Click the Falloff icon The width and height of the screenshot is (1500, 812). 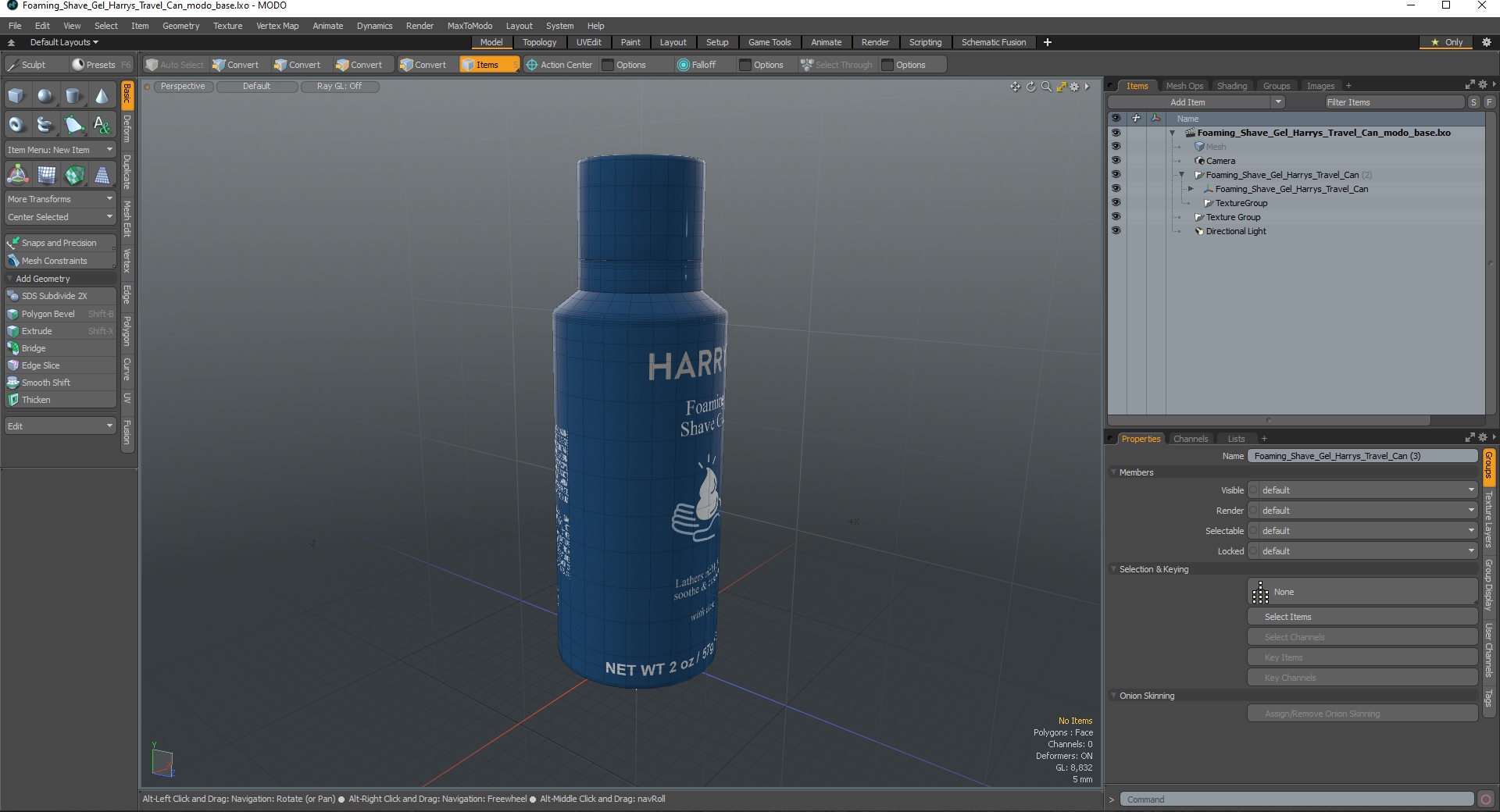coord(683,65)
